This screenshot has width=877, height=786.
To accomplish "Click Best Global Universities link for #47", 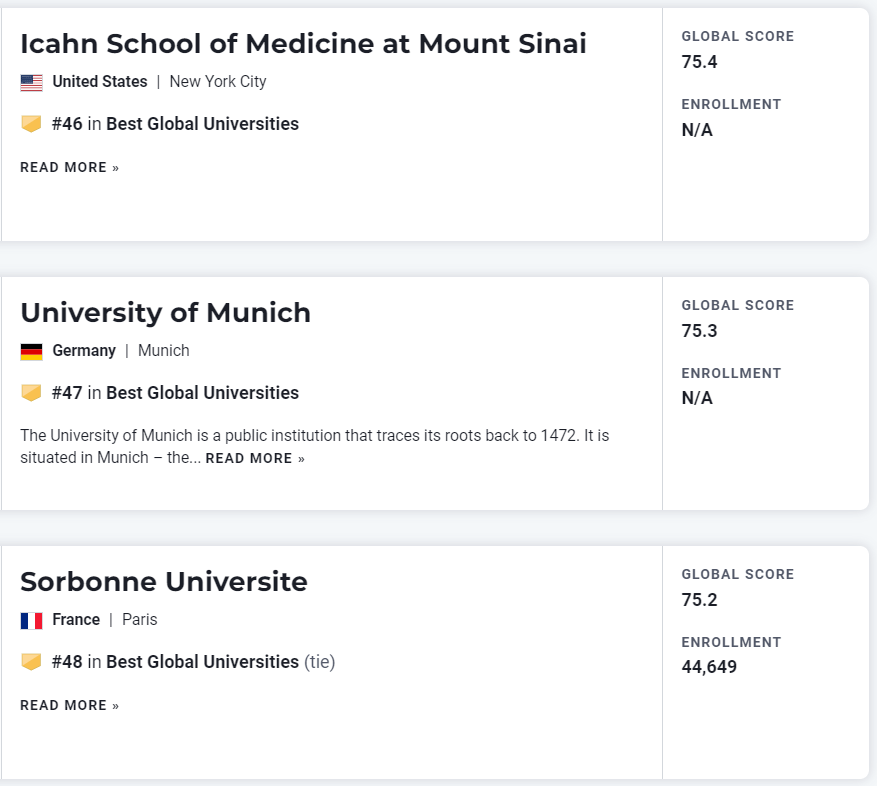I will point(202,393).
